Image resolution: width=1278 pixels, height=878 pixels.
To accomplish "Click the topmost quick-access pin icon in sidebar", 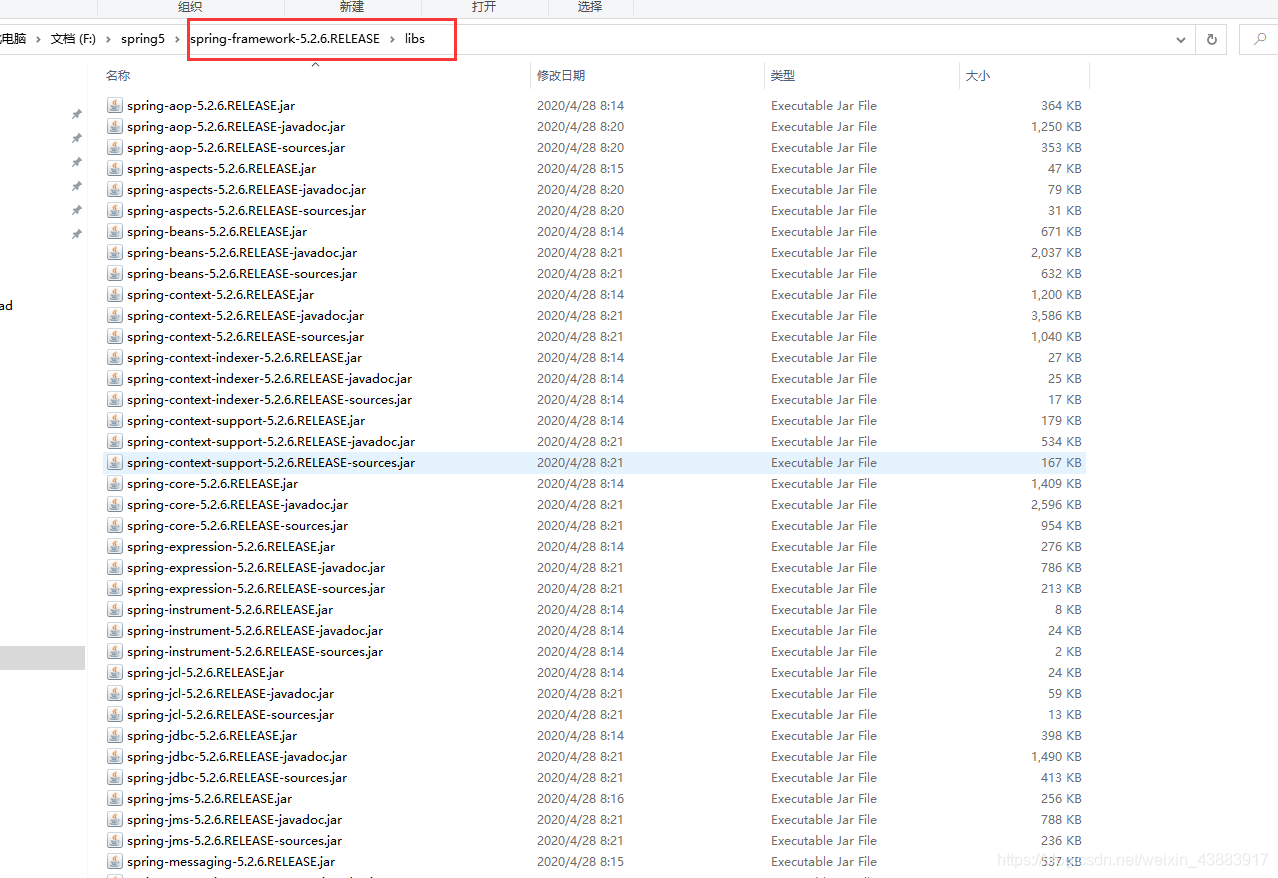I will click(x=76, y=115).
